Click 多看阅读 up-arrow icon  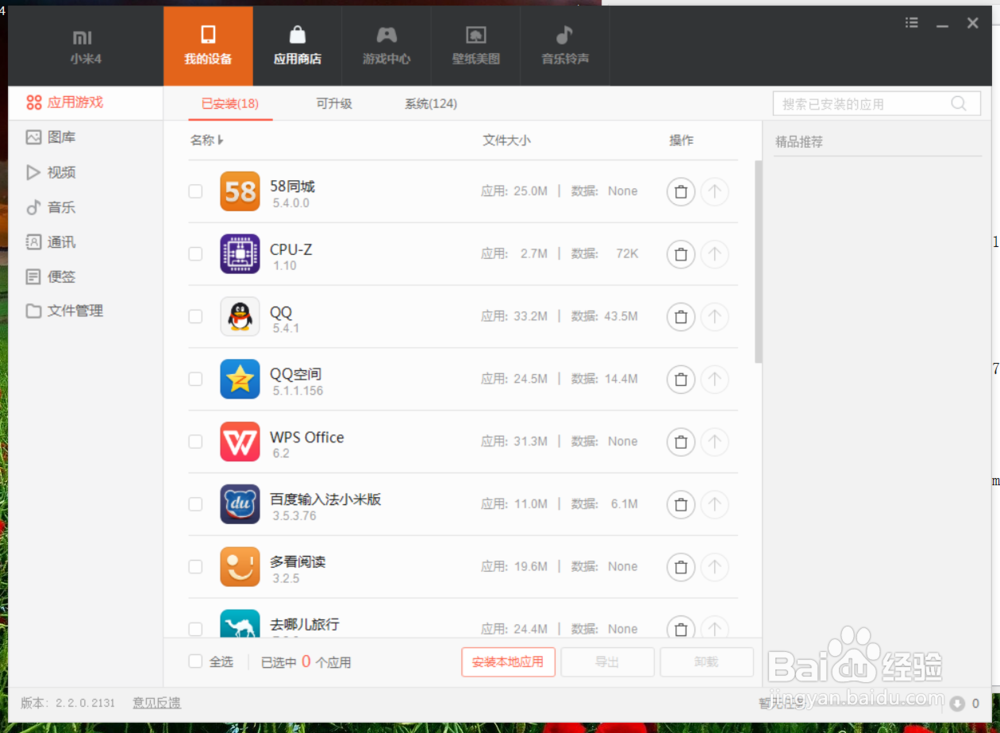(714, 566)
